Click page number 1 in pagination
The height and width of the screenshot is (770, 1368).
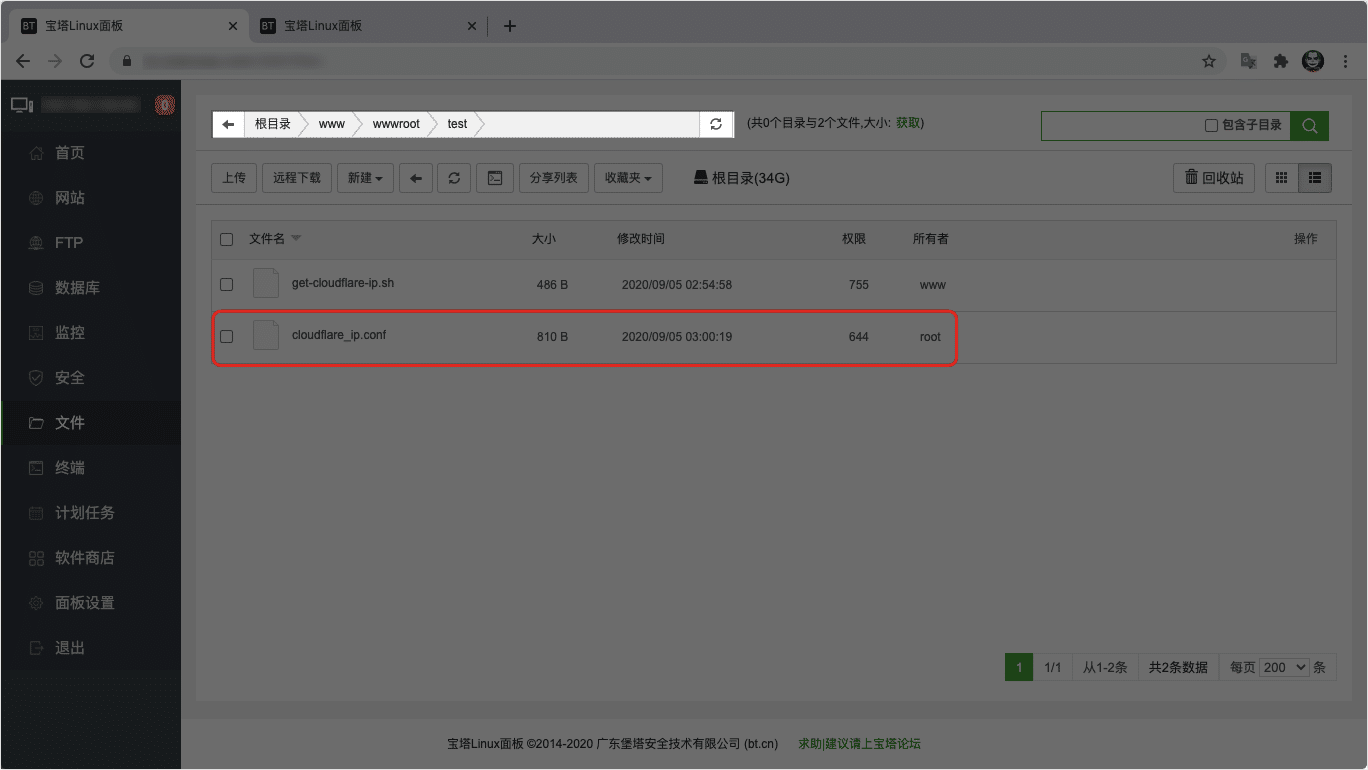[x=1019, y=667]
